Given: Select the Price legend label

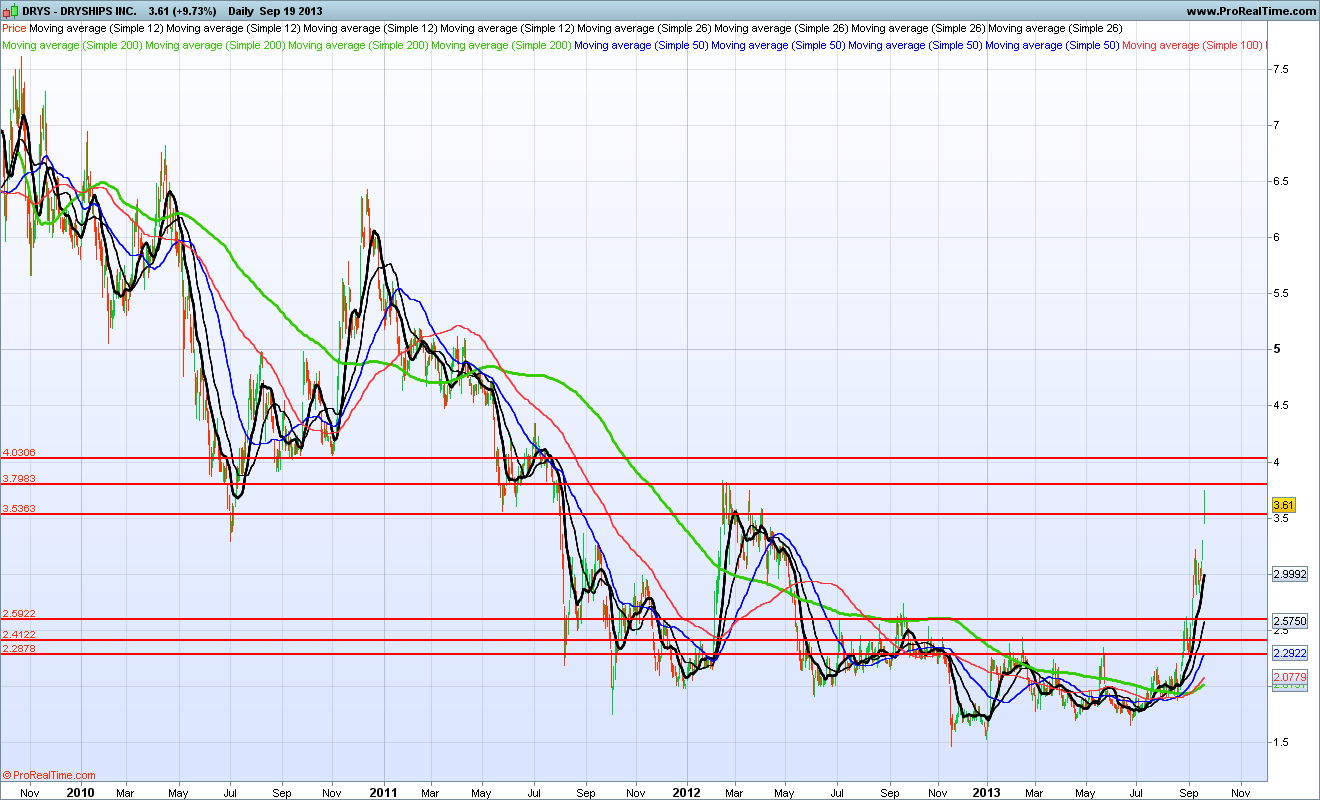Looking at the screenshot, I should click(x=15, y=29).
